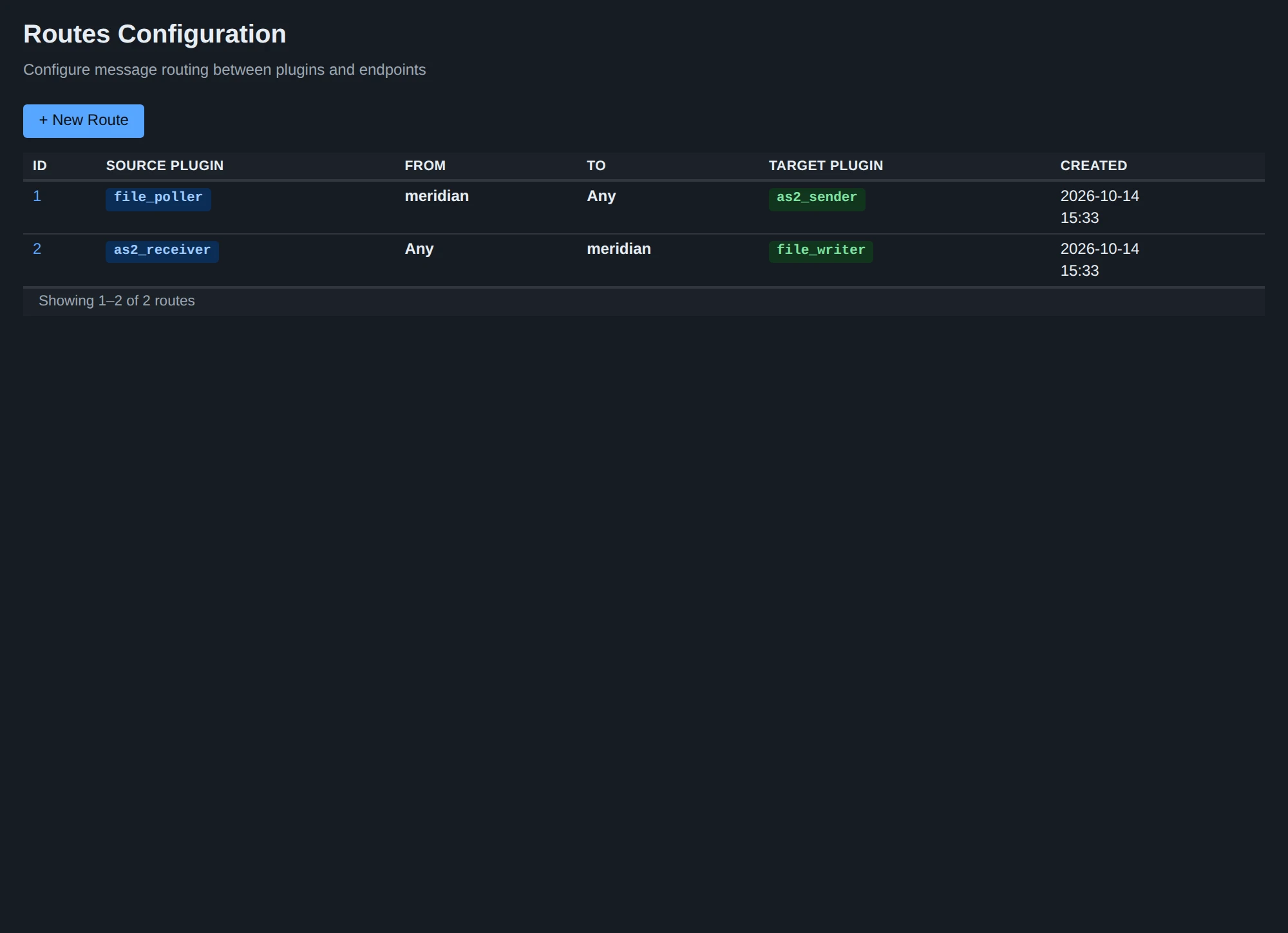Click the file_writer target plugin badge
1288x933 pixels.
click(821, 252)
